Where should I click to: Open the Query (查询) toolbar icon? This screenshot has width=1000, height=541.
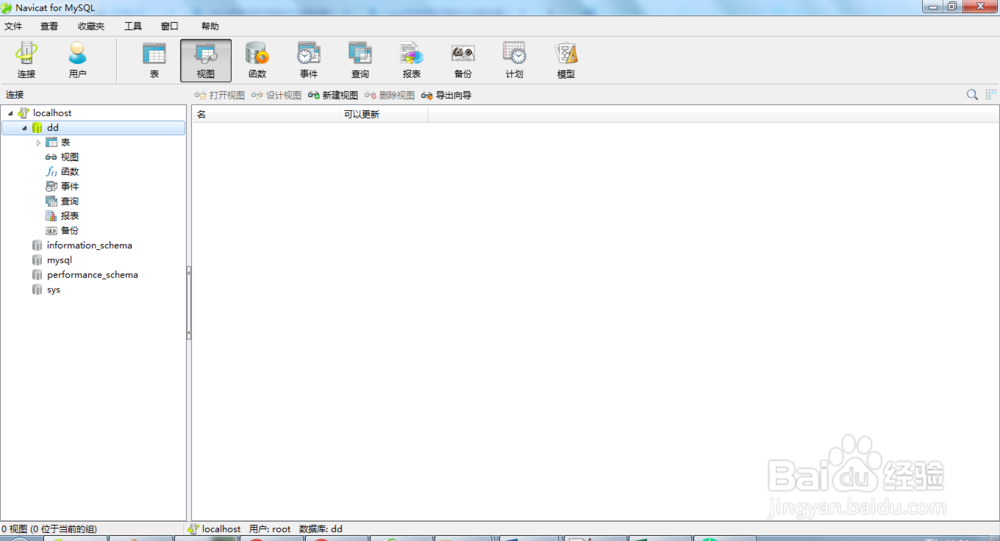360,60
